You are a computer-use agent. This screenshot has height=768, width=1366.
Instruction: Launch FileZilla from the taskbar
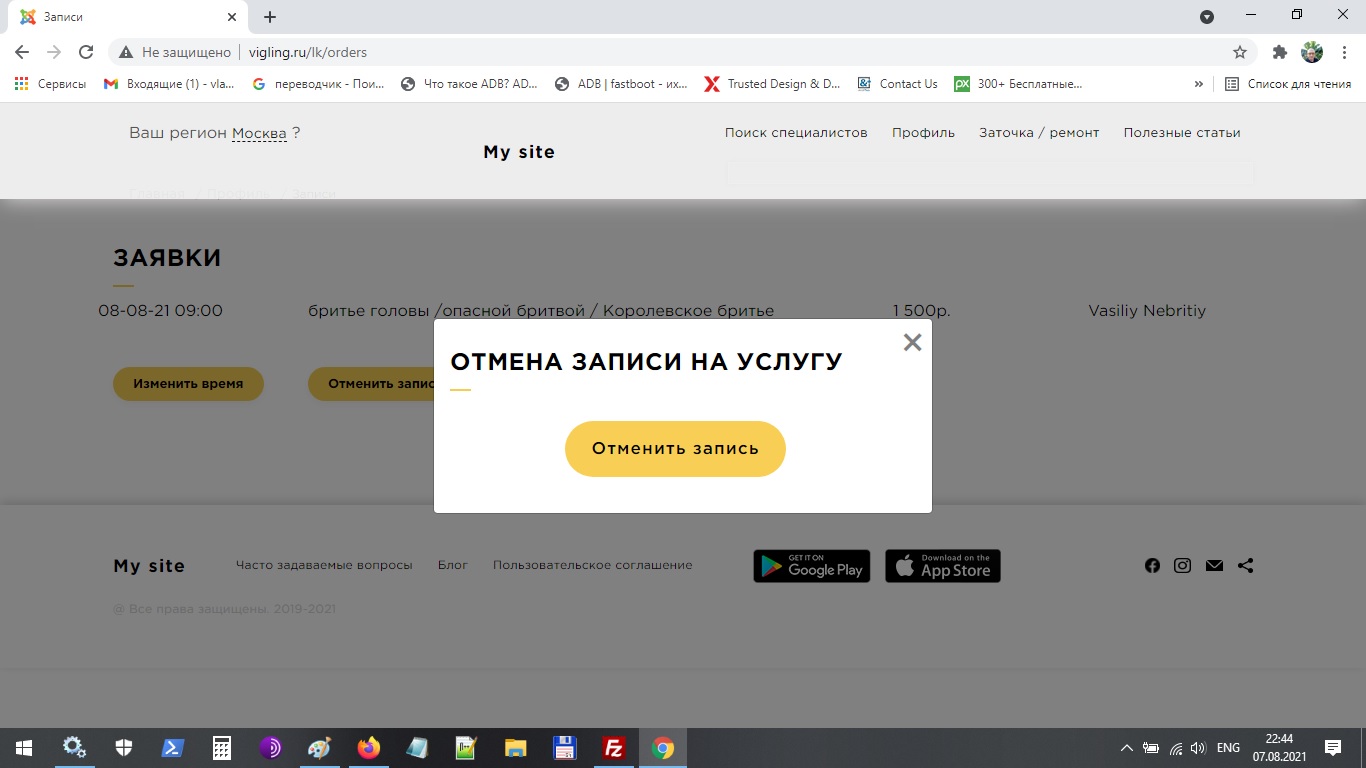613,747
